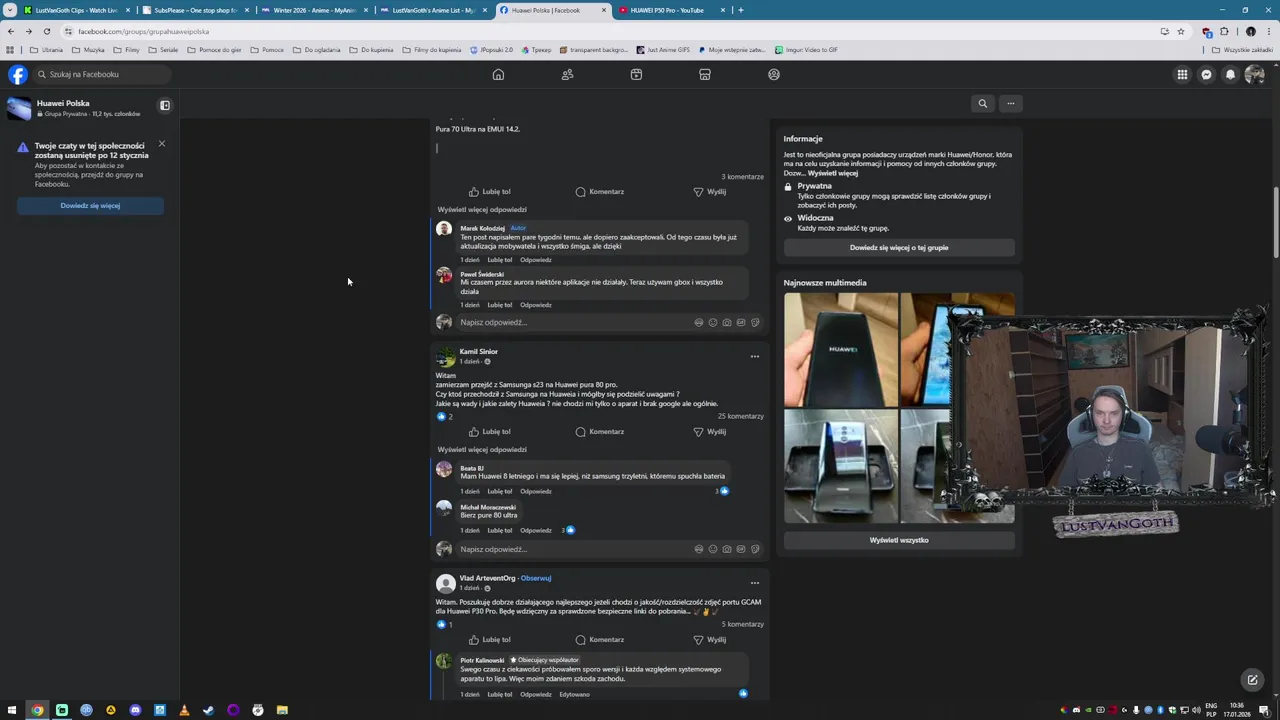Screen dimensions: 1280x720
Task: Open VLC from the taskbar
Action: pyautogui.click(x=184, y=710)
